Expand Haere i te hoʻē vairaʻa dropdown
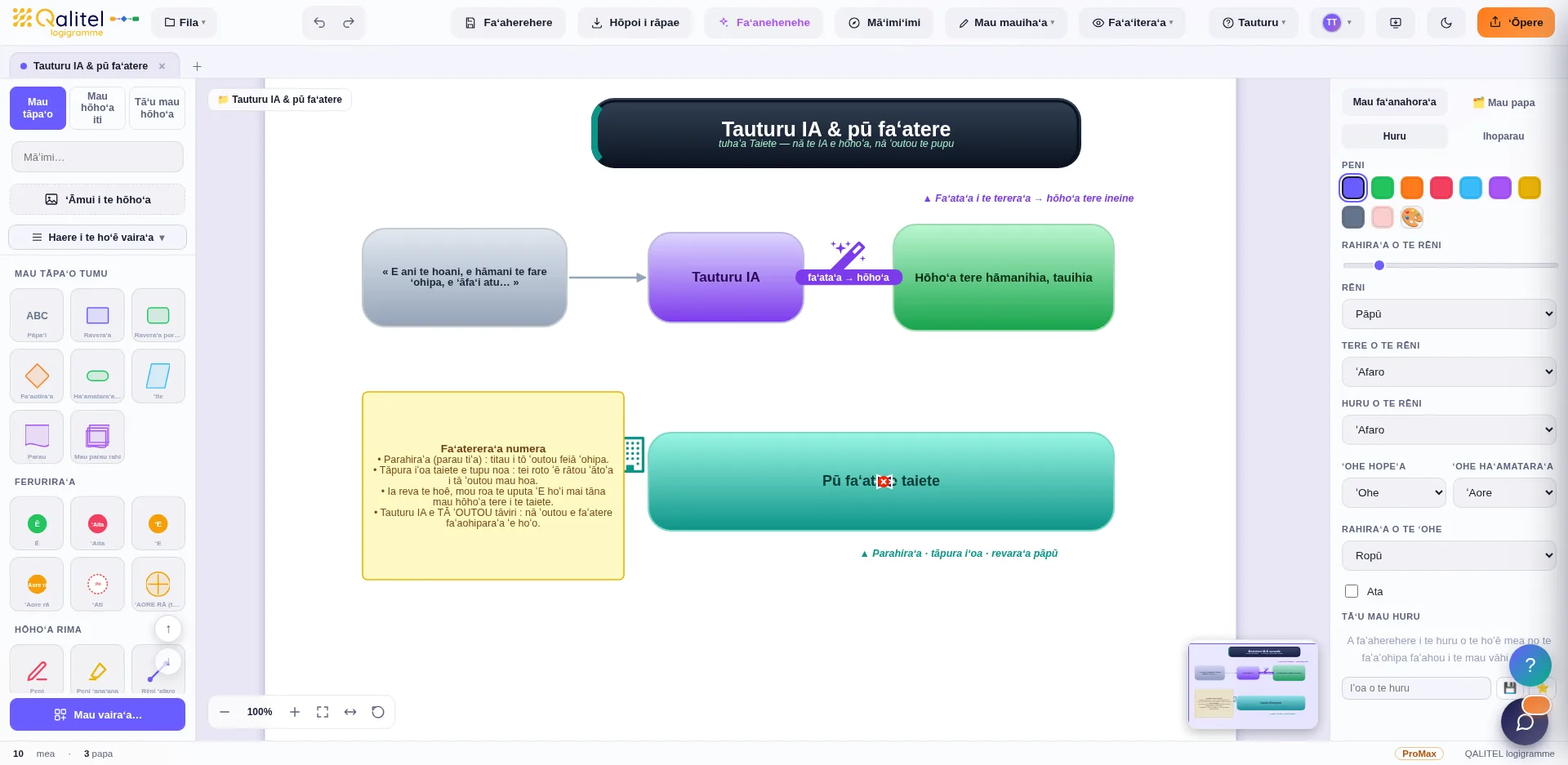This screenshot has height=765, width=1568. [x=98, y=238]
